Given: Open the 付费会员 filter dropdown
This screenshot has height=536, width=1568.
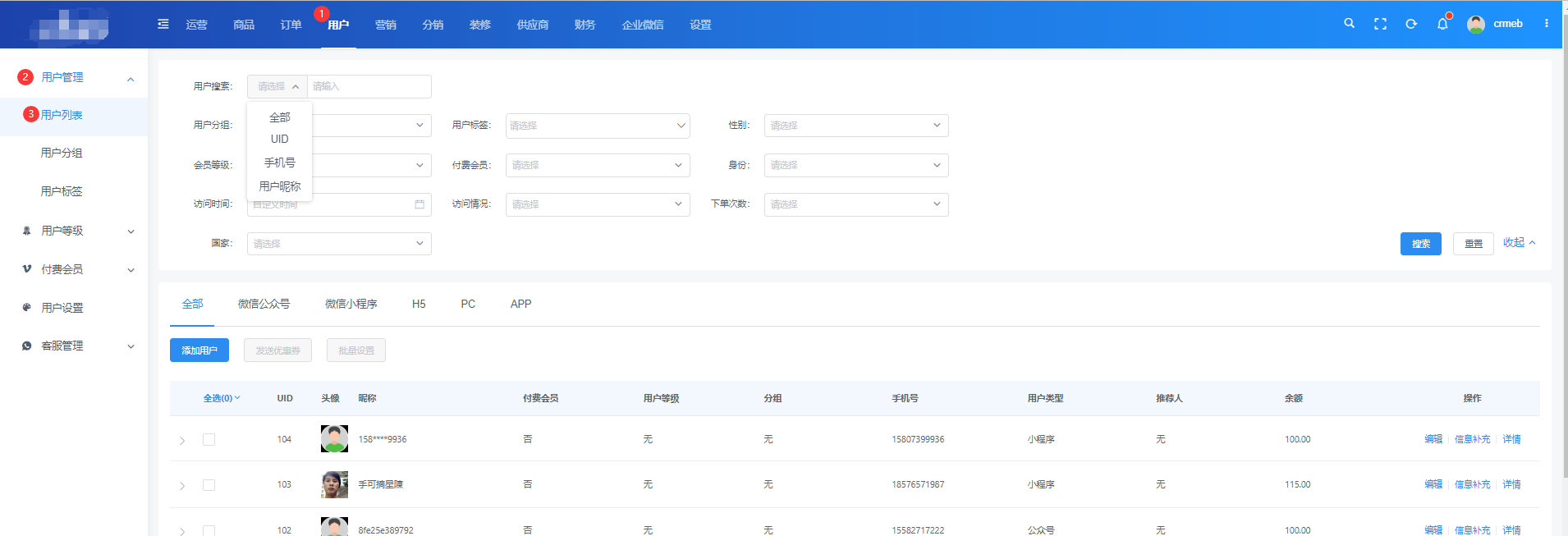Looking at the screenshot, I should point(598,165).
